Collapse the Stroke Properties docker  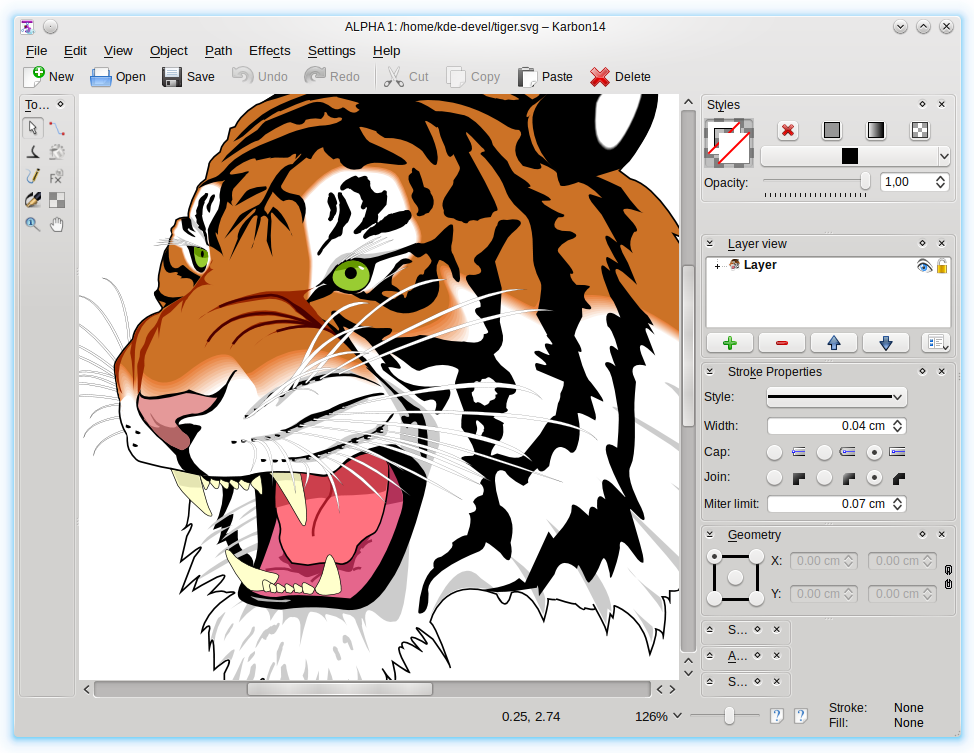[x=710, y=372]
